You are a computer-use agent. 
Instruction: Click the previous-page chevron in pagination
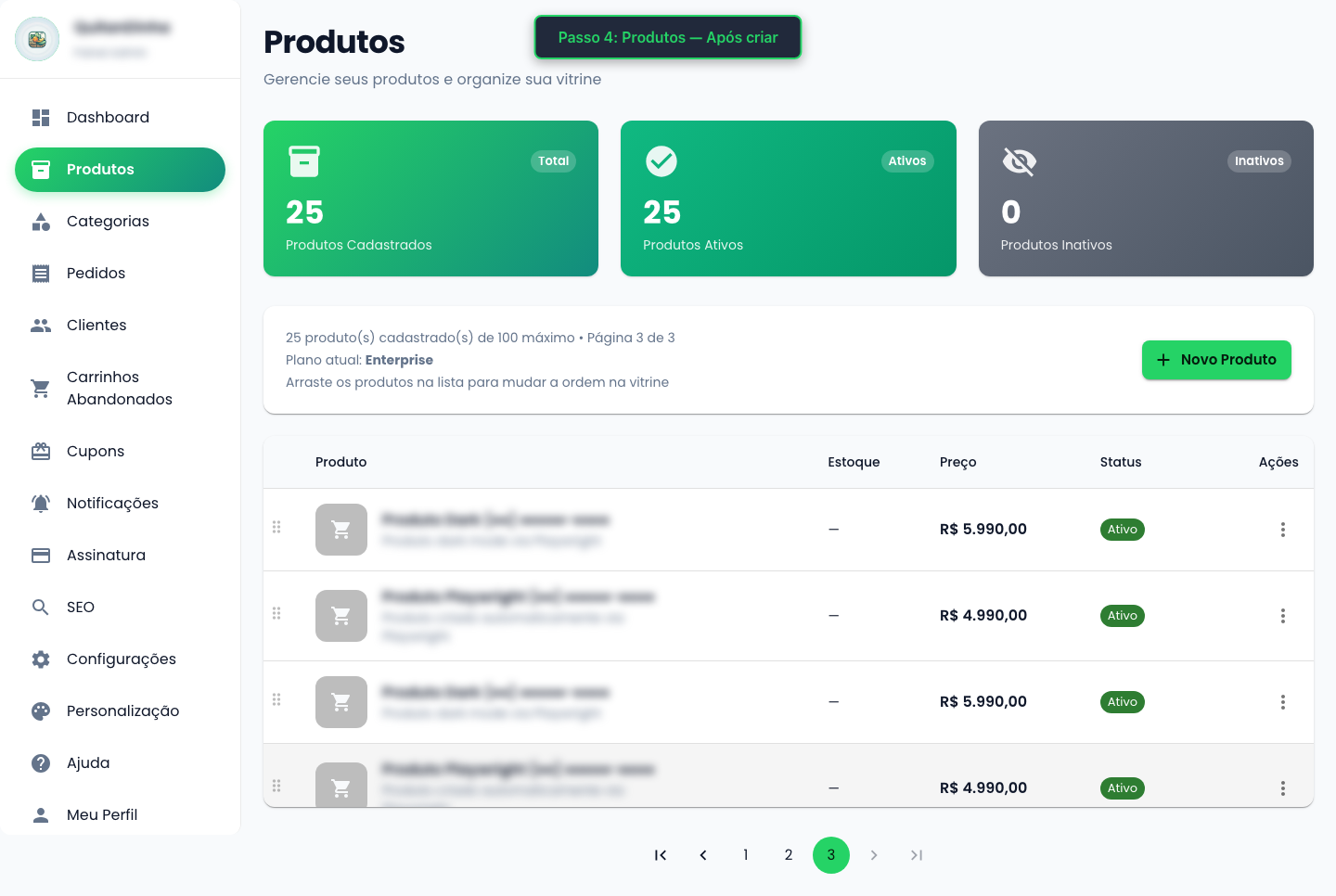[702, 855]
